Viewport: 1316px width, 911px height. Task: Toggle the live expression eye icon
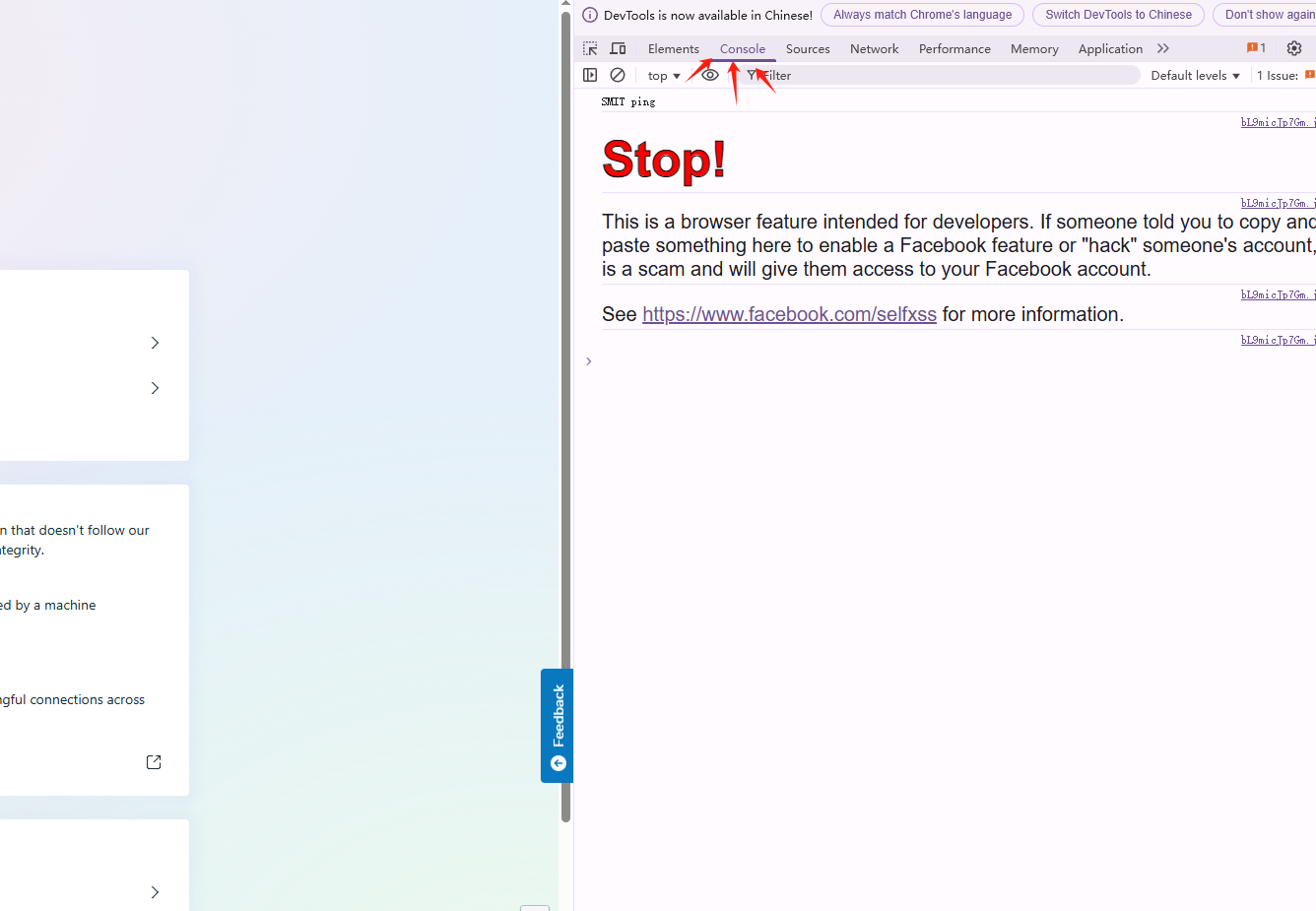click(710, 75)
